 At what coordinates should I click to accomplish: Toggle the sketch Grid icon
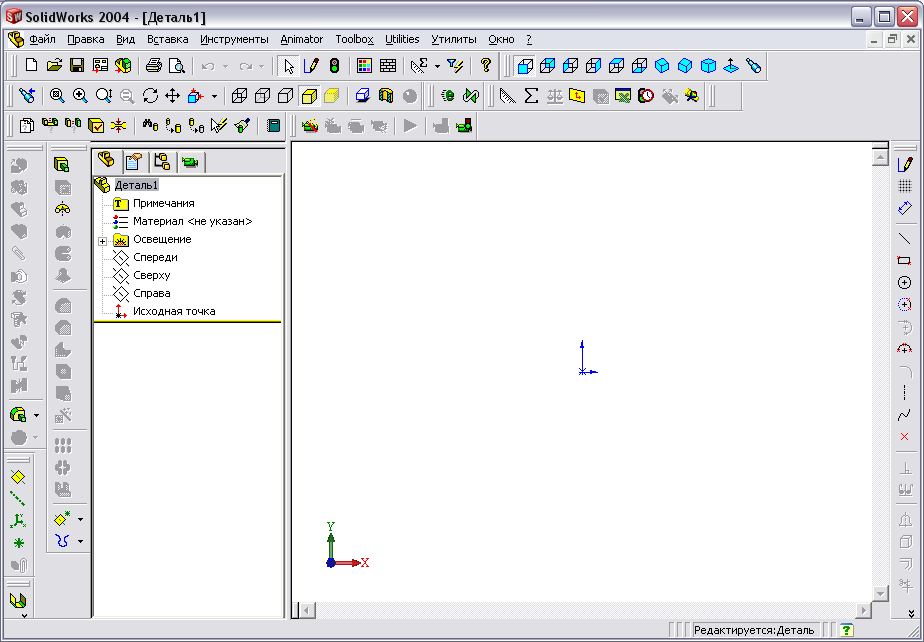pyautogui.click(x=905, y=186)
